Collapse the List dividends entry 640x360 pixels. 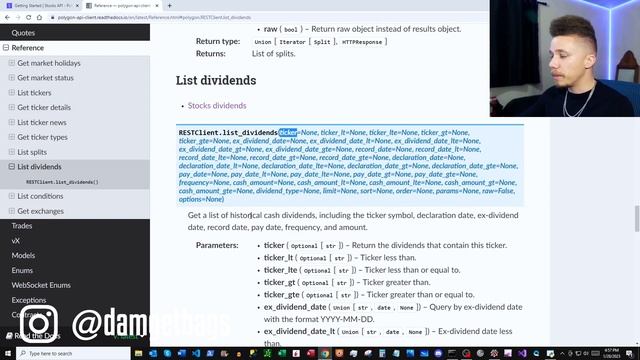tap(11, 167)
